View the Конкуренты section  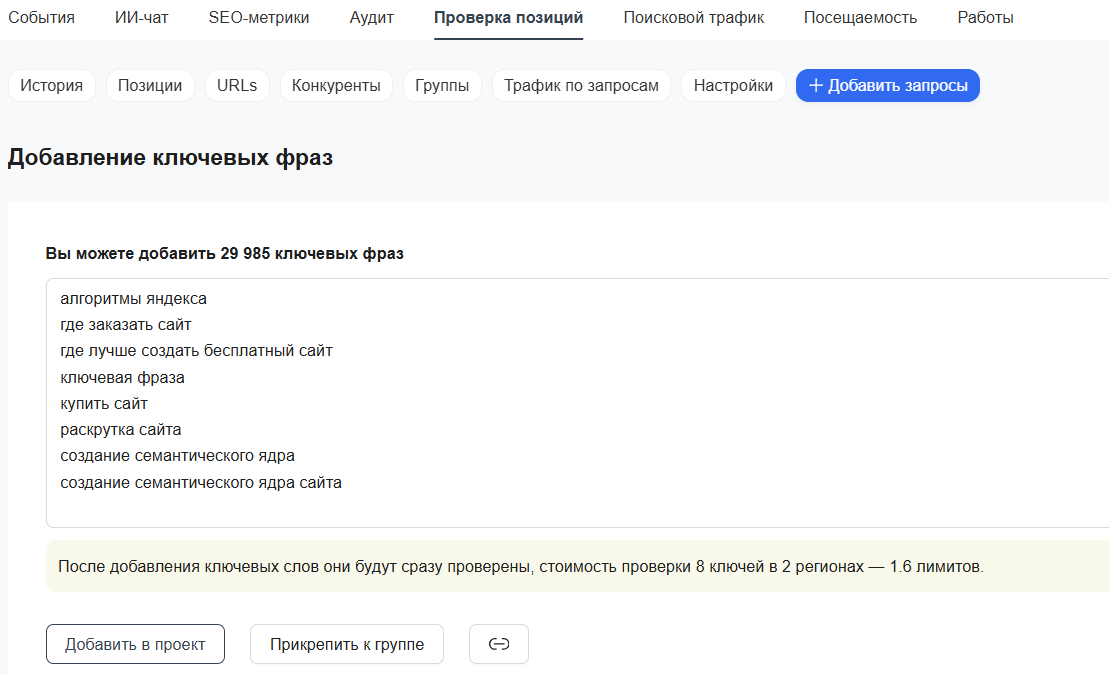336,86
